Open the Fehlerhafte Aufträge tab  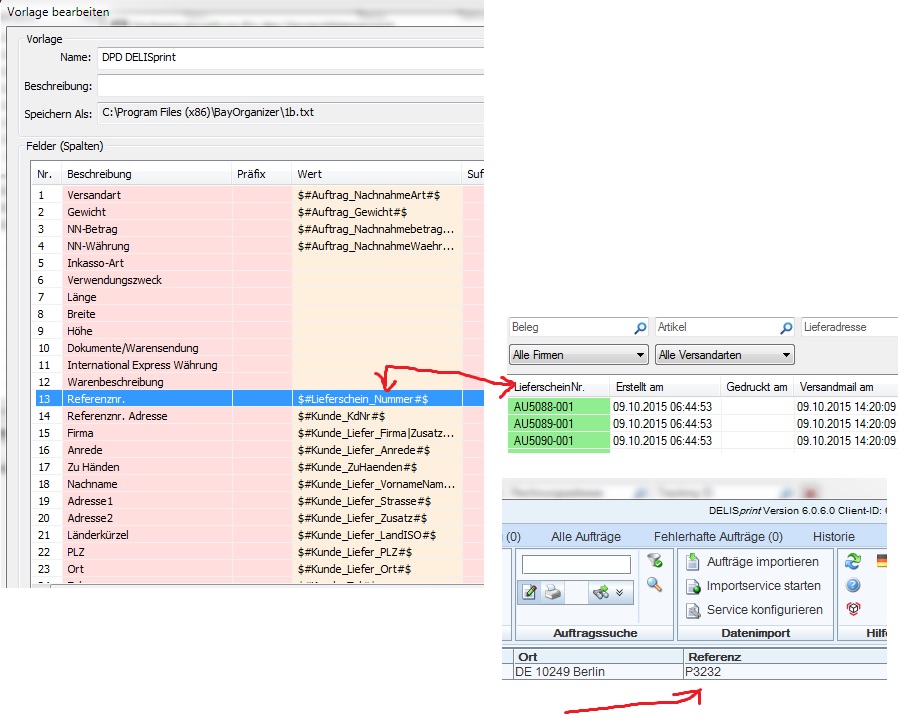[x=718, y=537]
